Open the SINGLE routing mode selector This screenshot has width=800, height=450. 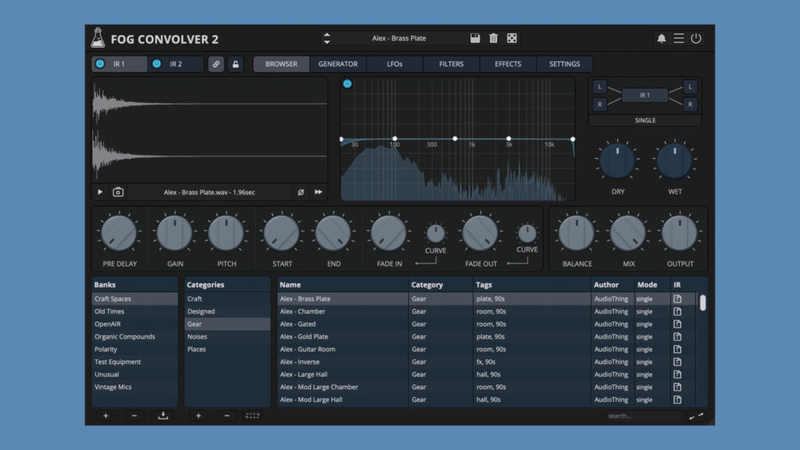(645, 120)
